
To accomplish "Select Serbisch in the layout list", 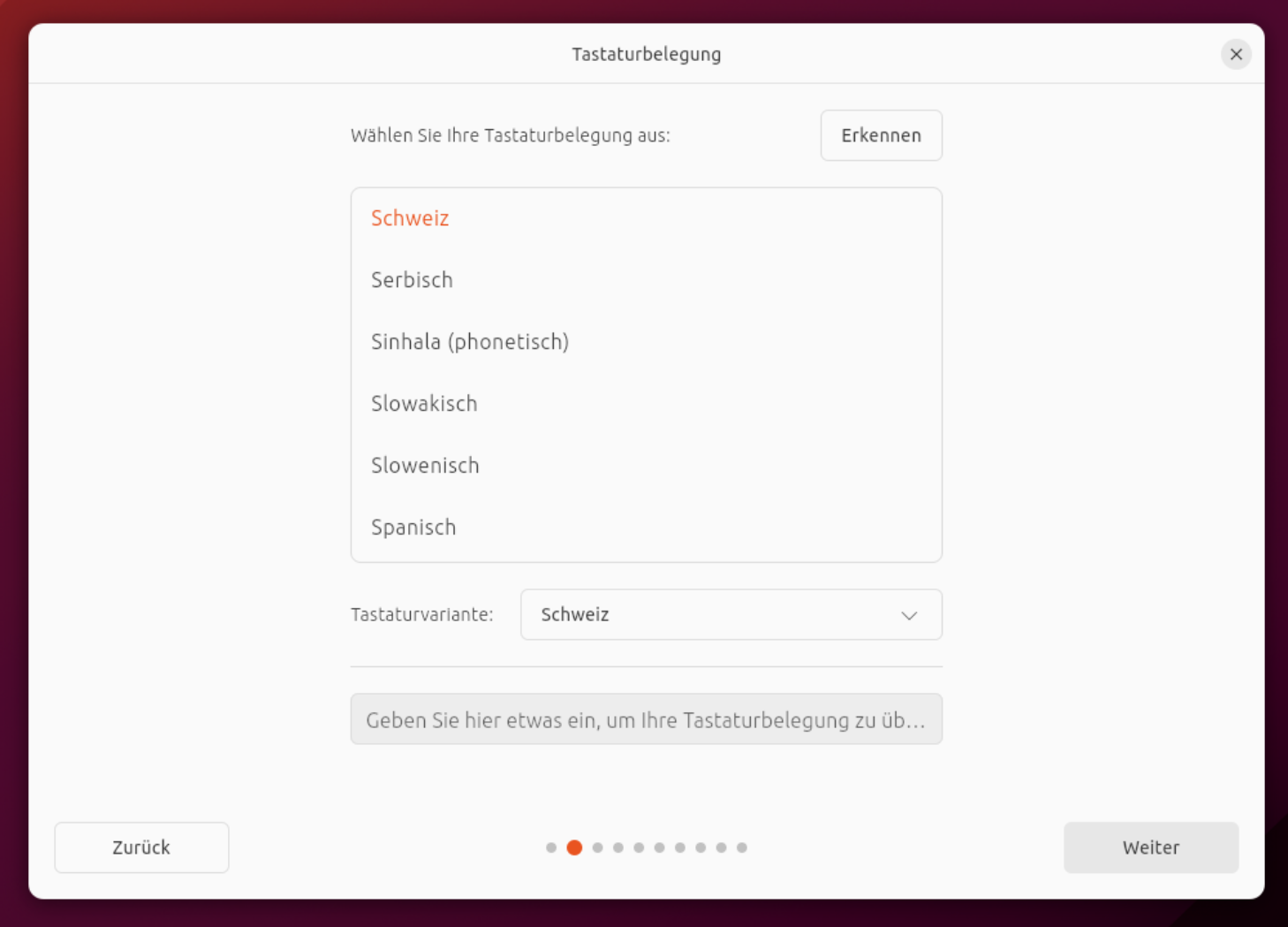I will pos(412,280).
